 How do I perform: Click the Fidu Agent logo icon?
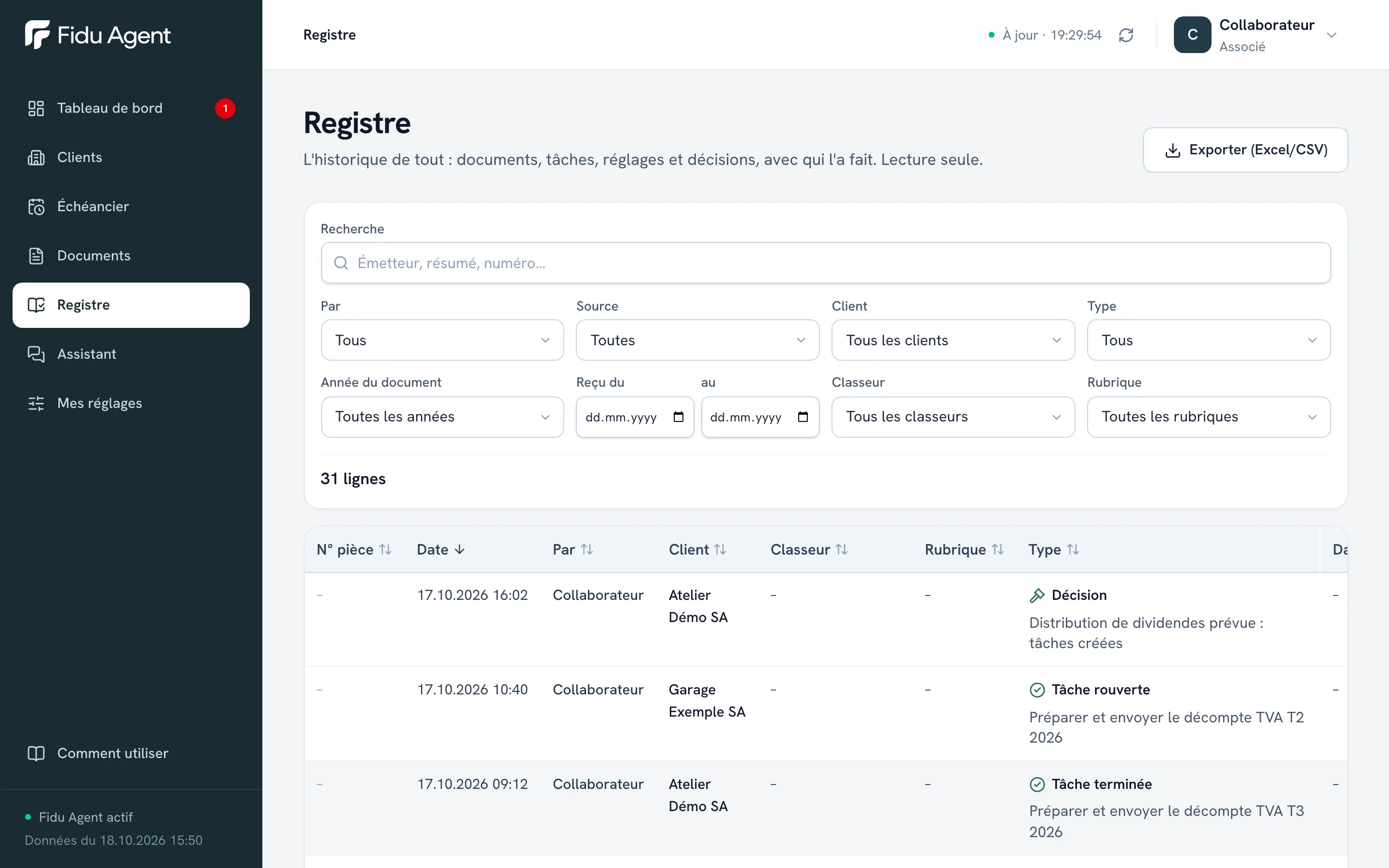pos(37,34)
